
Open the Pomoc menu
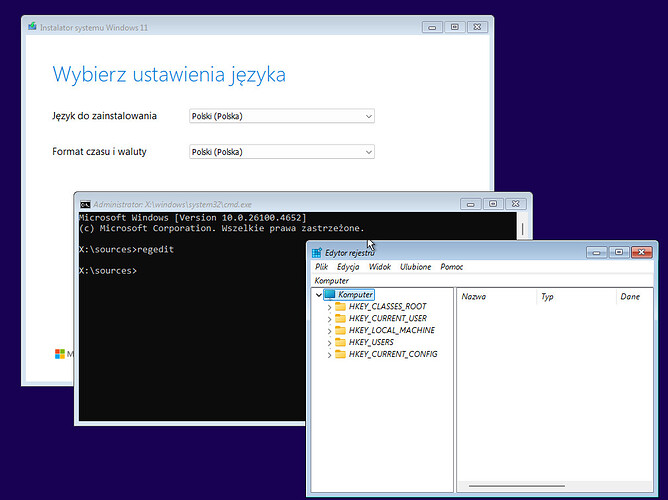[452, 267]
